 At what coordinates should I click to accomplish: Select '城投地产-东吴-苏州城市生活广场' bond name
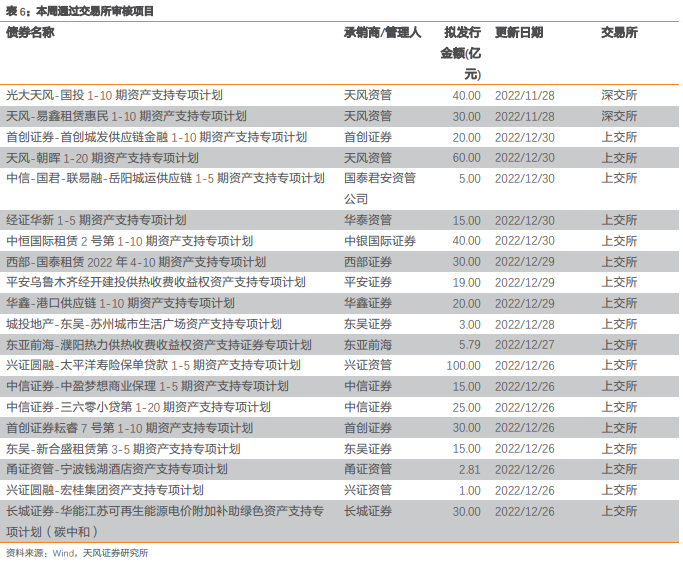tap(144, 324)
